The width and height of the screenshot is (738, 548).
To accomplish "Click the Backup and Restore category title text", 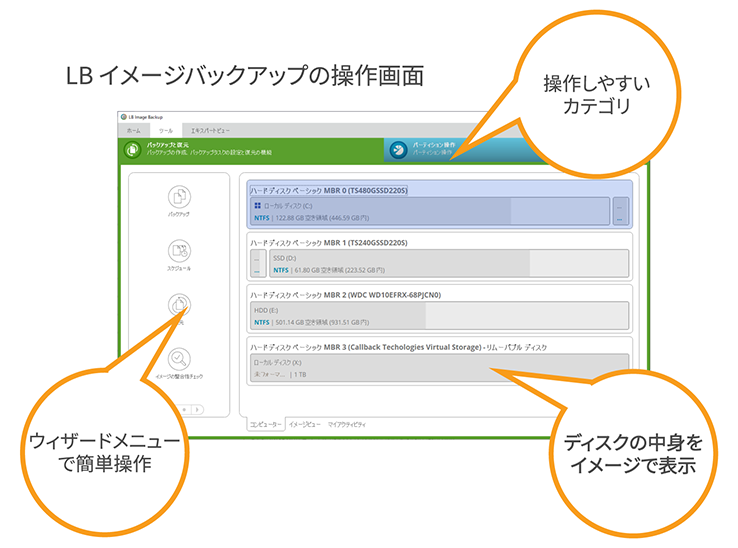I will [x=168, y=145].
